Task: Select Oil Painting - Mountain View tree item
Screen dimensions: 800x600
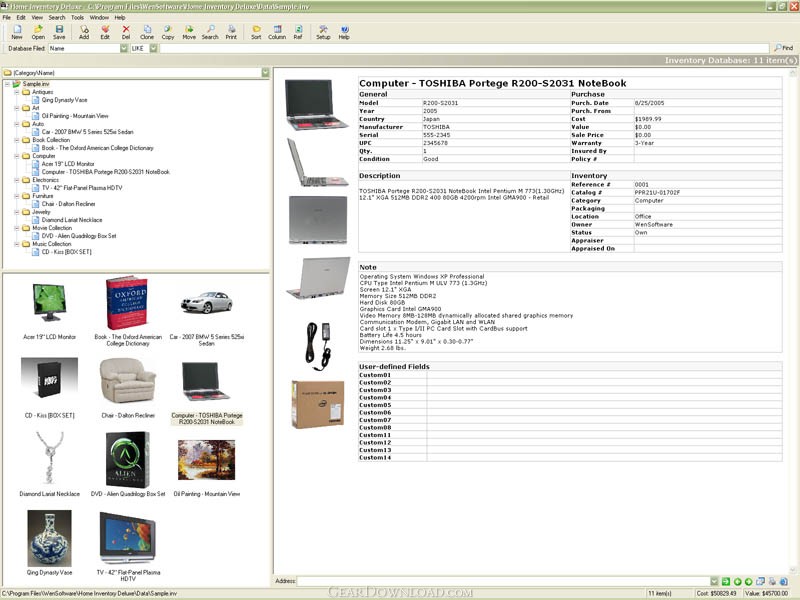Action: click(75, 116)
